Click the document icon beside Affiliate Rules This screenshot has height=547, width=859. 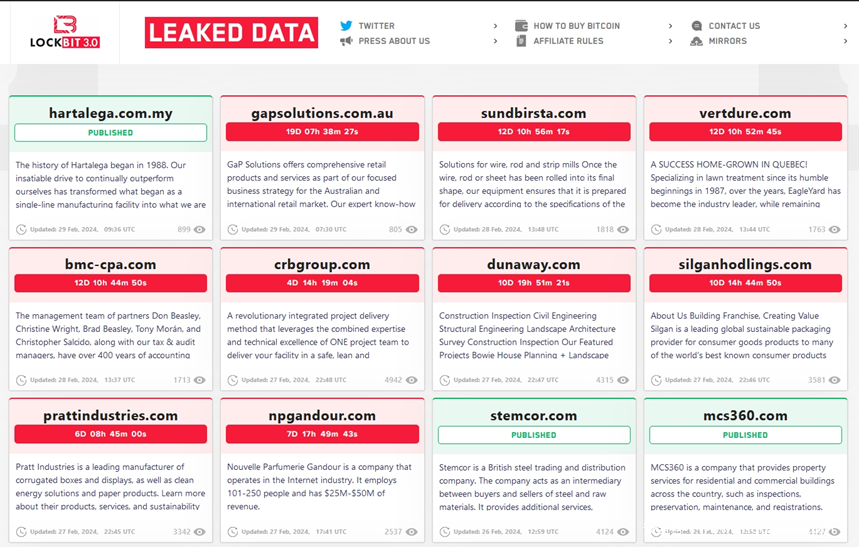(x=521, y=41)
